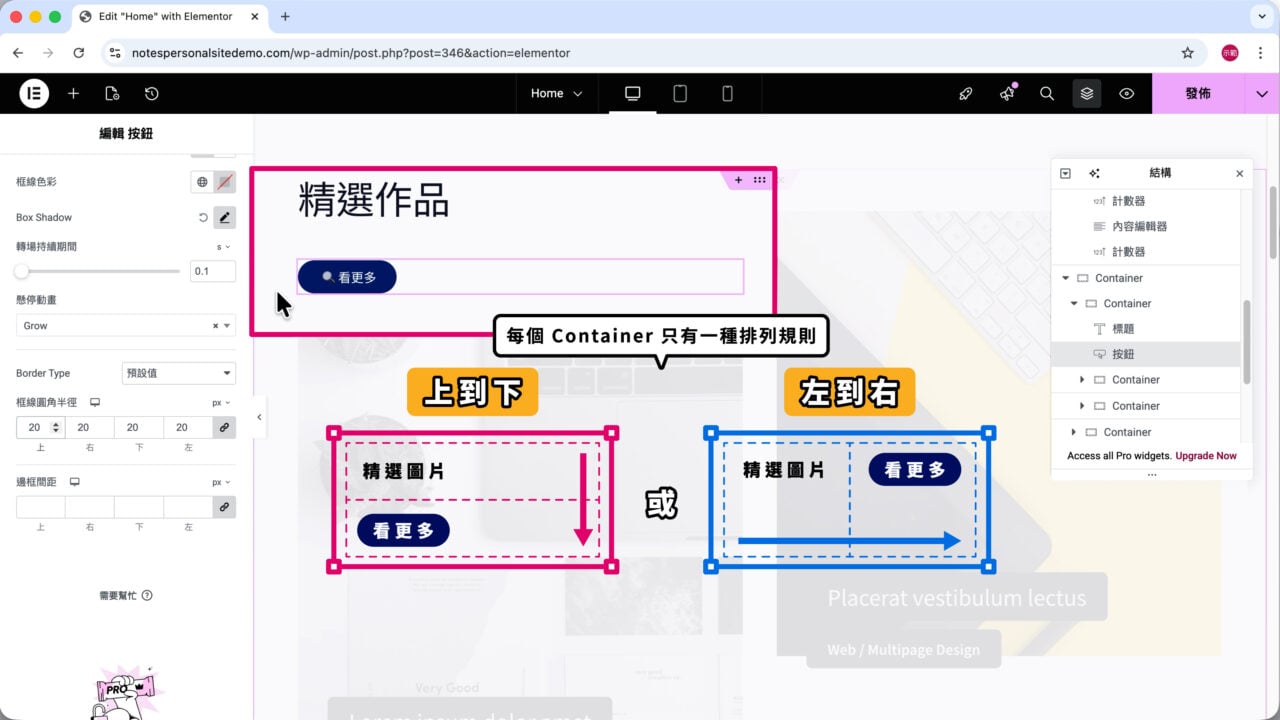Select 標題 in the structure tree
Screen dimensions: 1280x720
[x=1146, y=328]
